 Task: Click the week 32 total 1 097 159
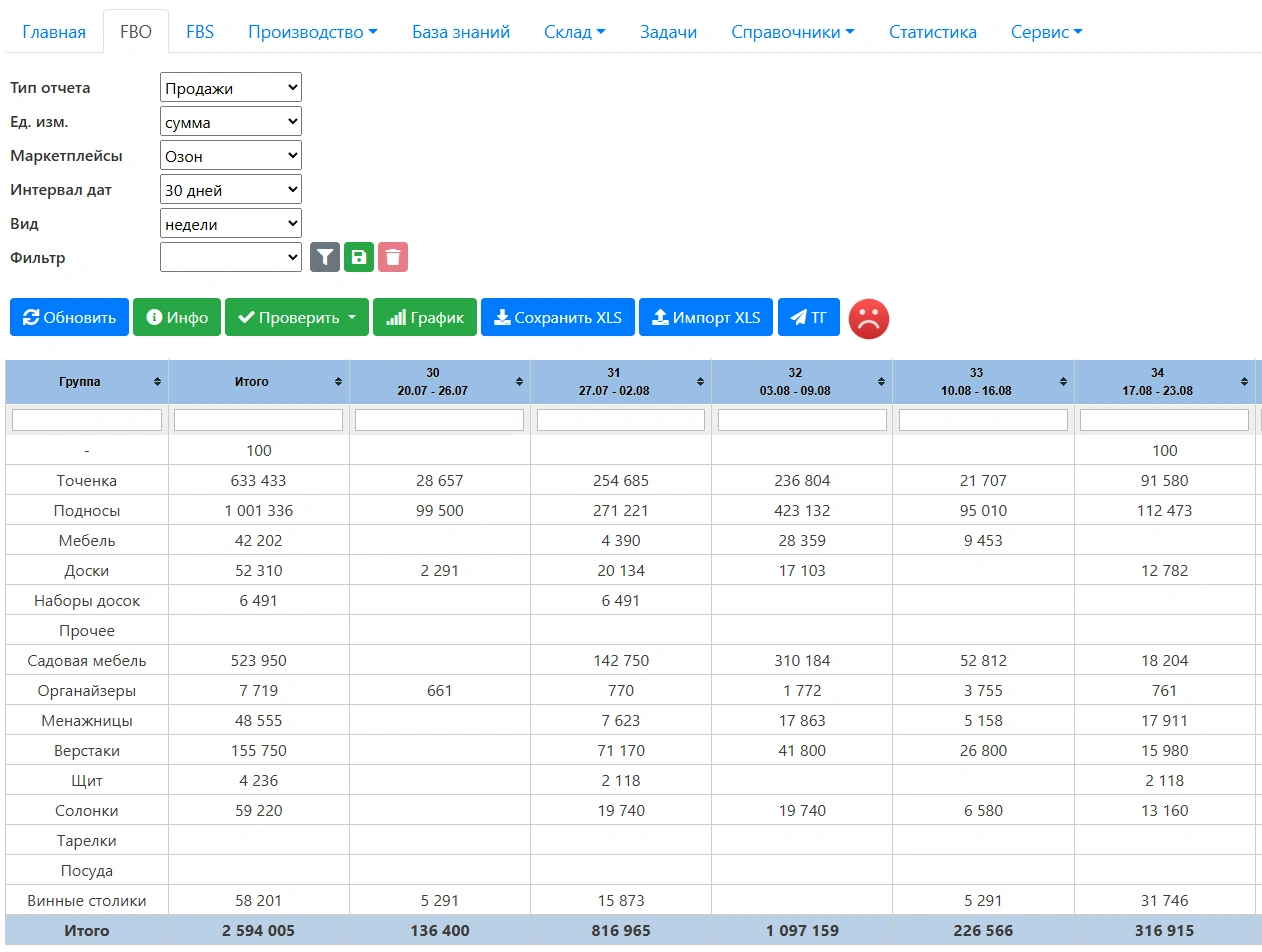click(802, 930)
